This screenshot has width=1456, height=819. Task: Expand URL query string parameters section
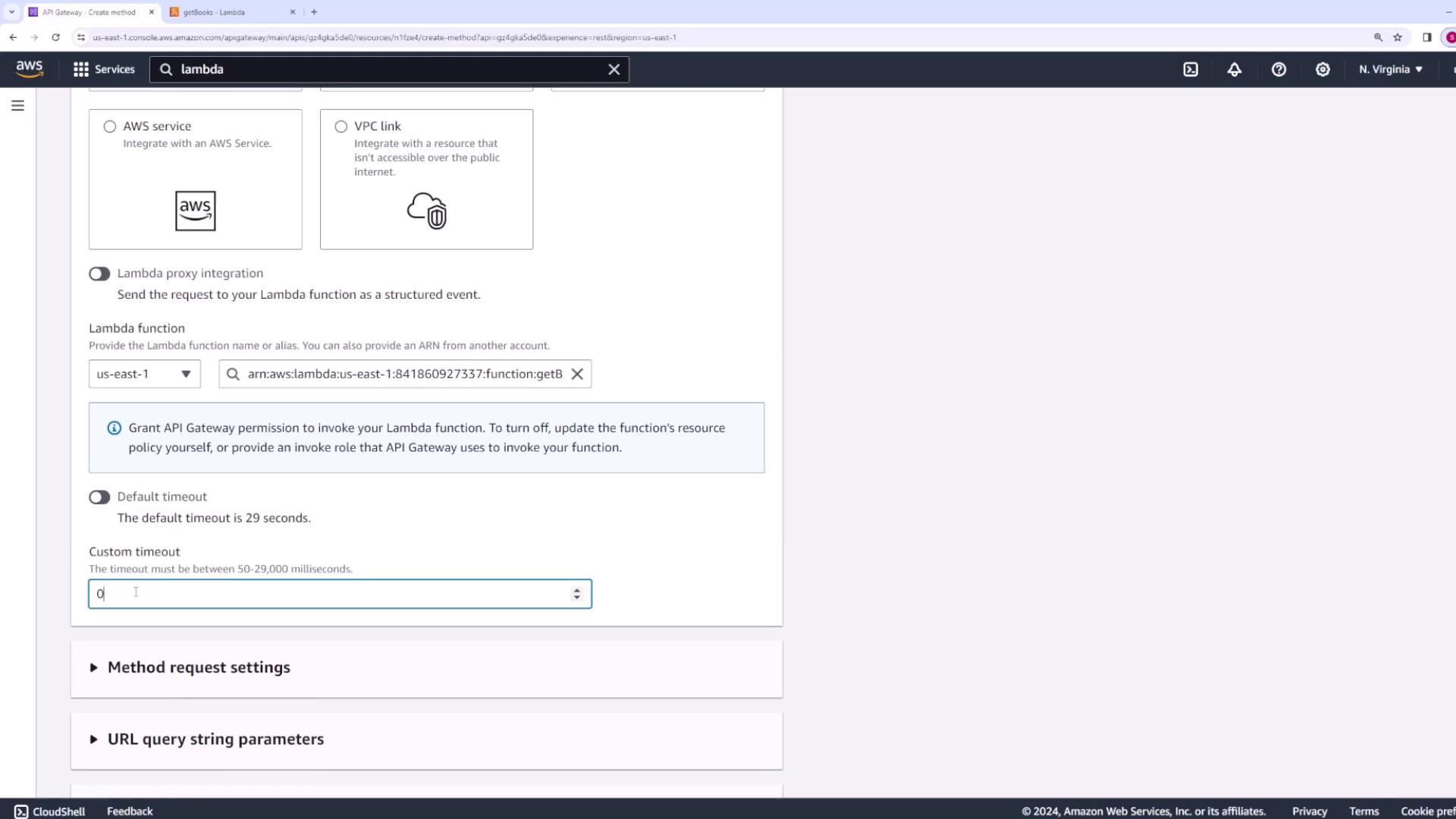[x=215, y=739]
